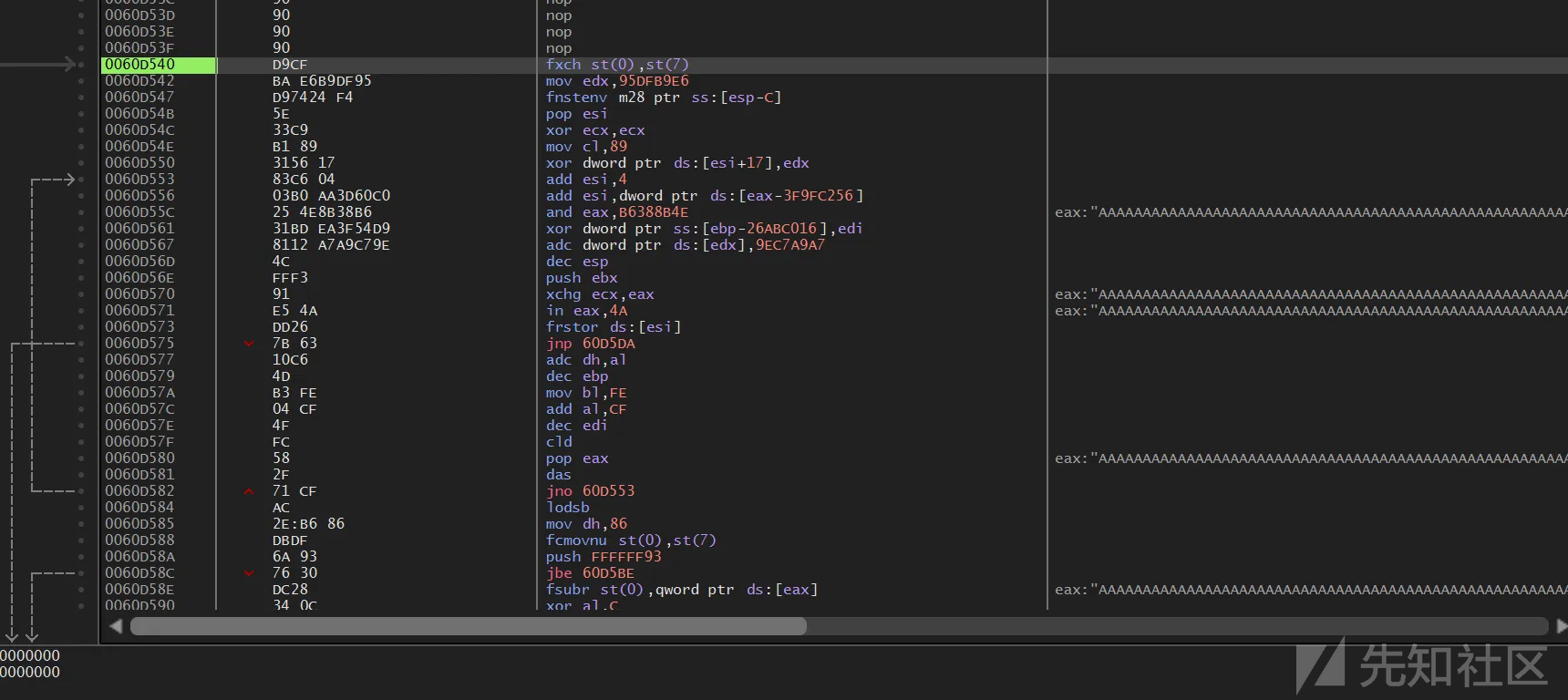Click fxch st(0),st(7) instruction

[617, 65]
